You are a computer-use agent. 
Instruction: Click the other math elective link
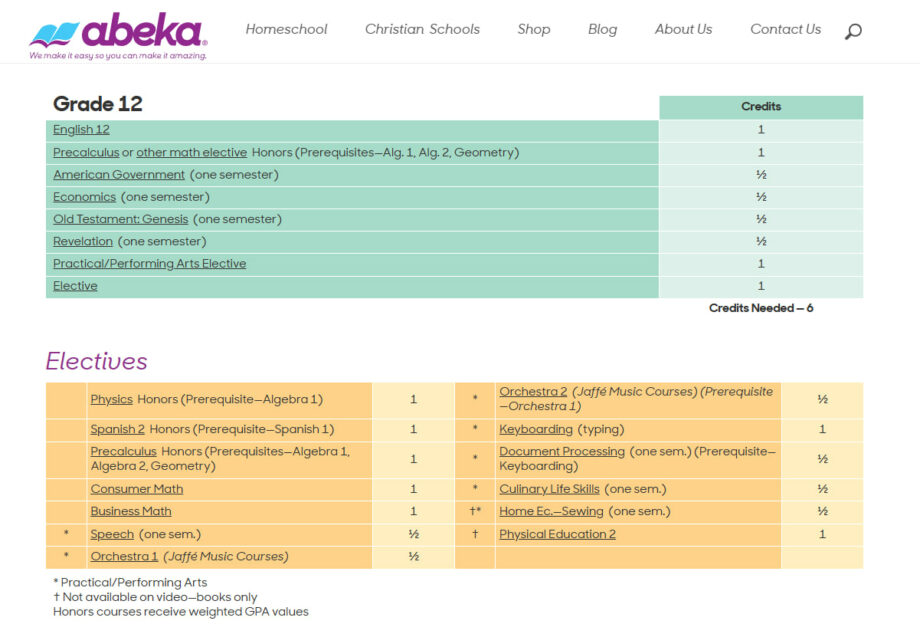click(x=191, y=152)
